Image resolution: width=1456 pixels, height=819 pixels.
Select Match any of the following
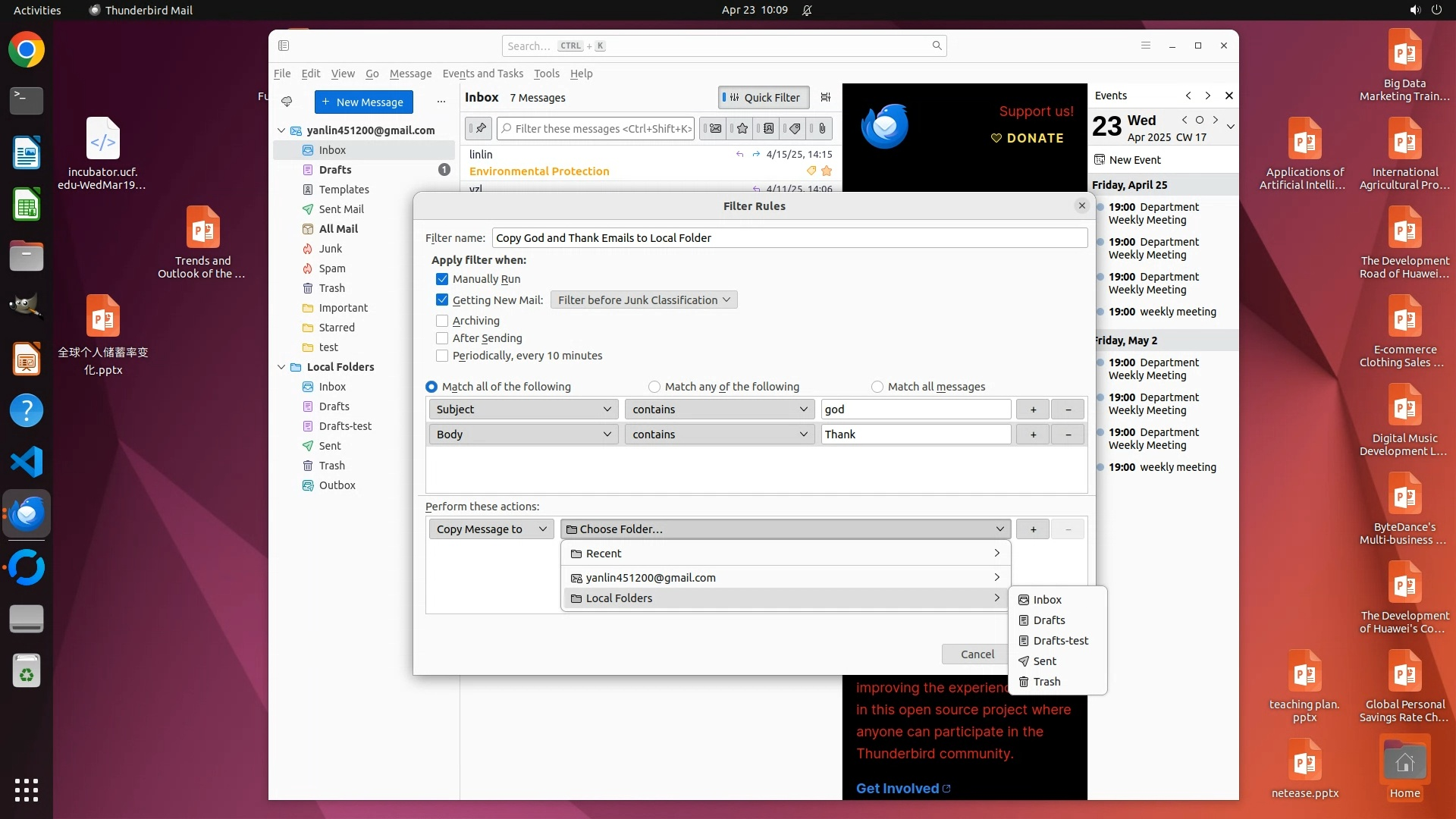point(654,387)
